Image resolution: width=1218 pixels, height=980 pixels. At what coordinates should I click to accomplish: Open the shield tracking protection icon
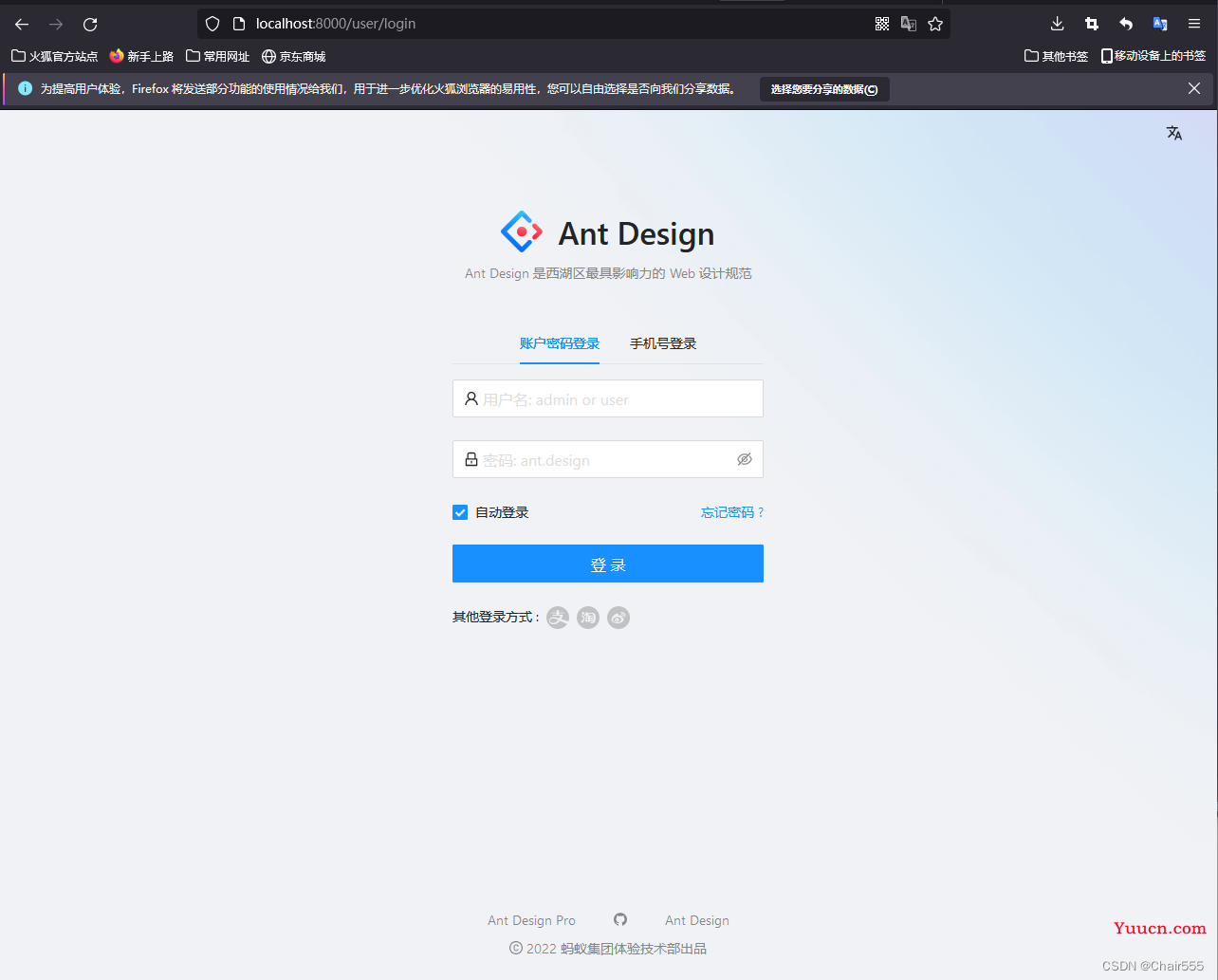click(212, 24)
